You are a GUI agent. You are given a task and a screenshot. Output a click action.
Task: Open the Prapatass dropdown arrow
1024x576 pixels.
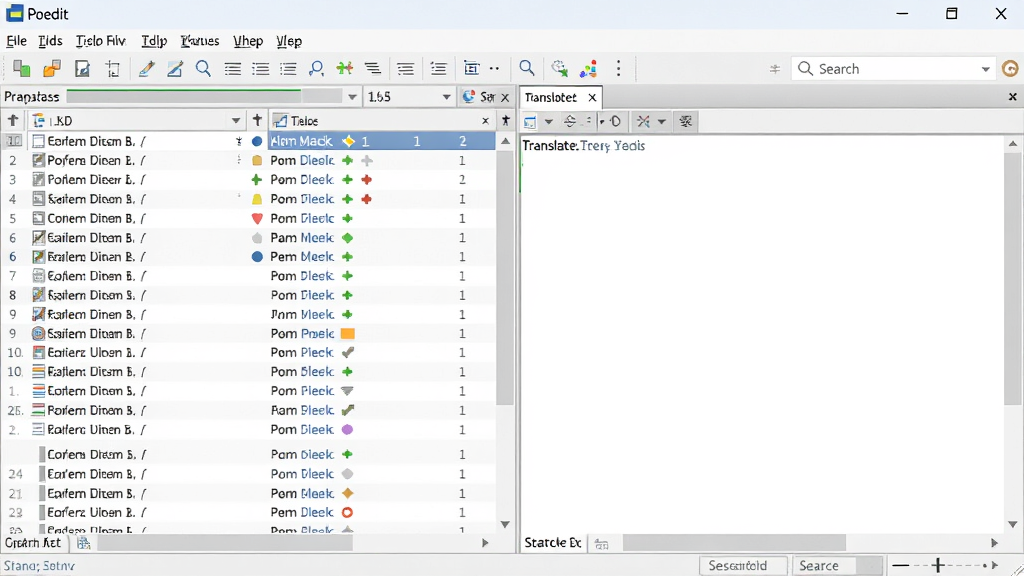[352, 97]
